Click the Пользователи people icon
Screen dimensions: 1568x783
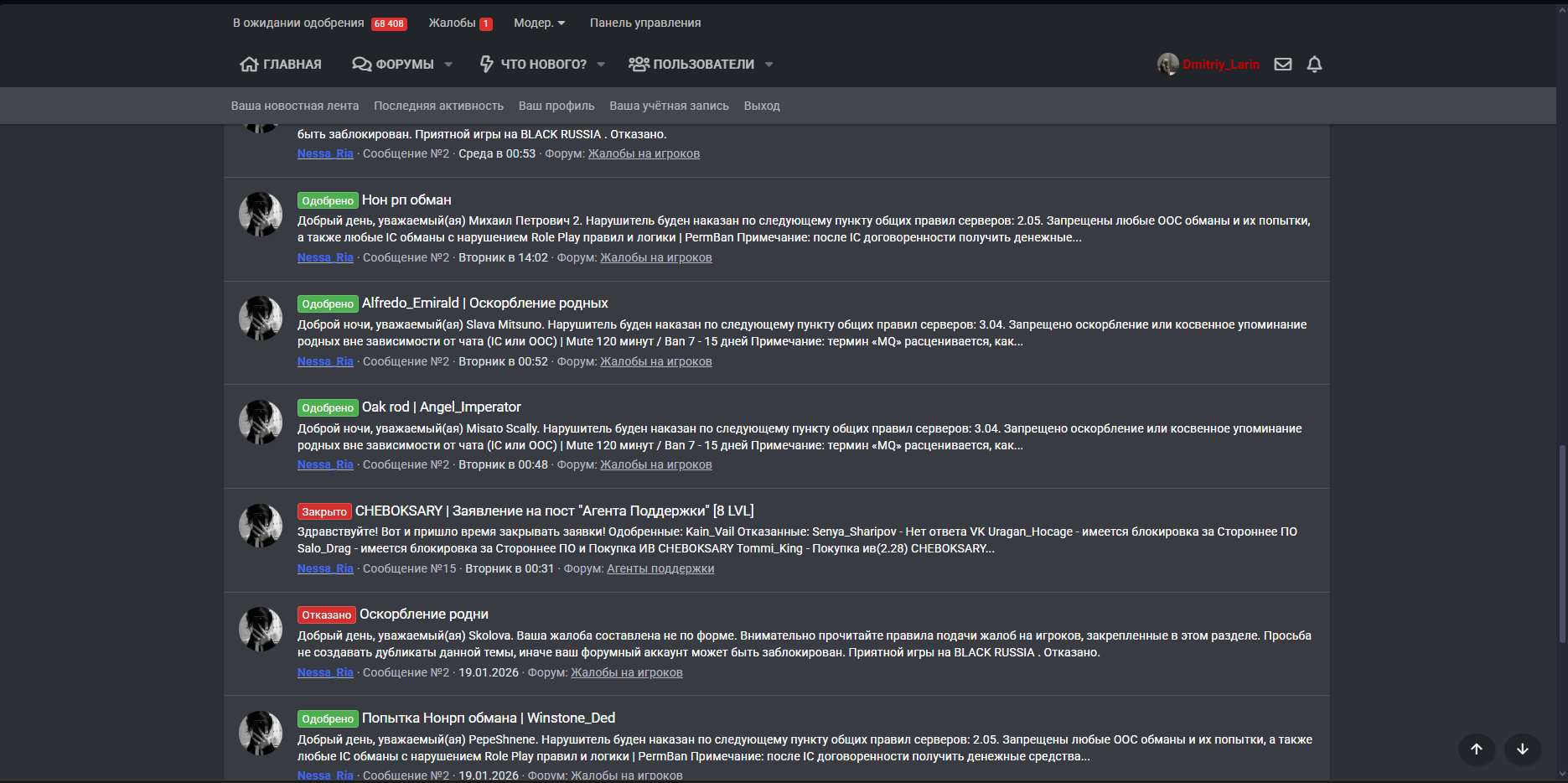(x=639, y=65)
